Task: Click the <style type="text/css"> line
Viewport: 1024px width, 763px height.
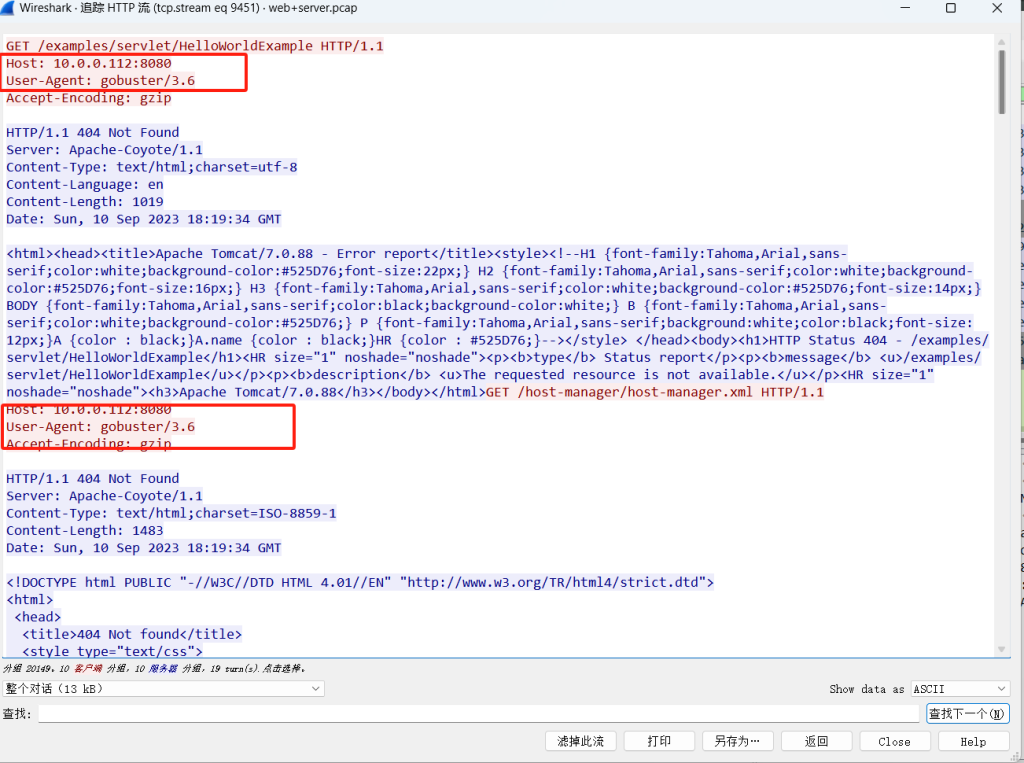Action: (112, 651)
